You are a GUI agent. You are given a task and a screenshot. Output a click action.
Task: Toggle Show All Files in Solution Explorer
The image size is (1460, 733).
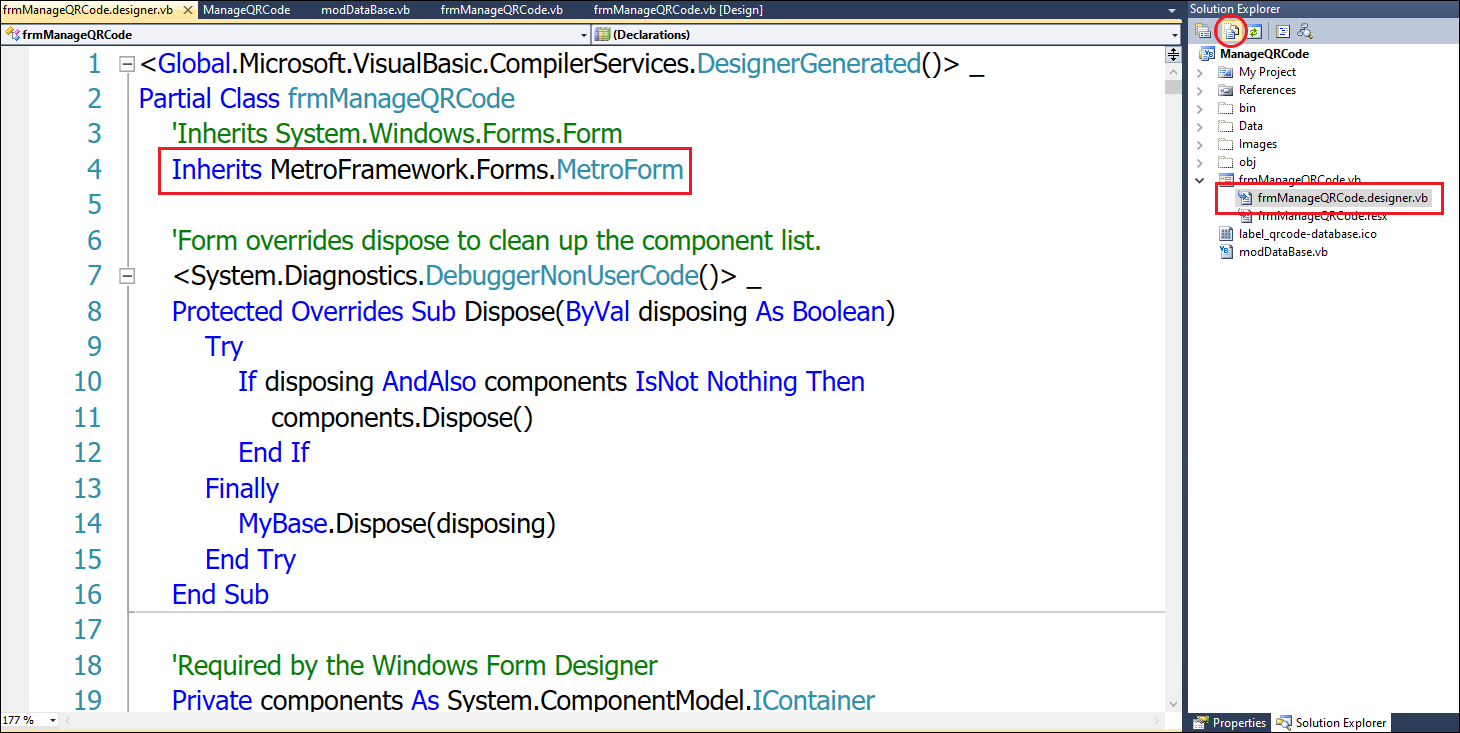pos(1232,32)
